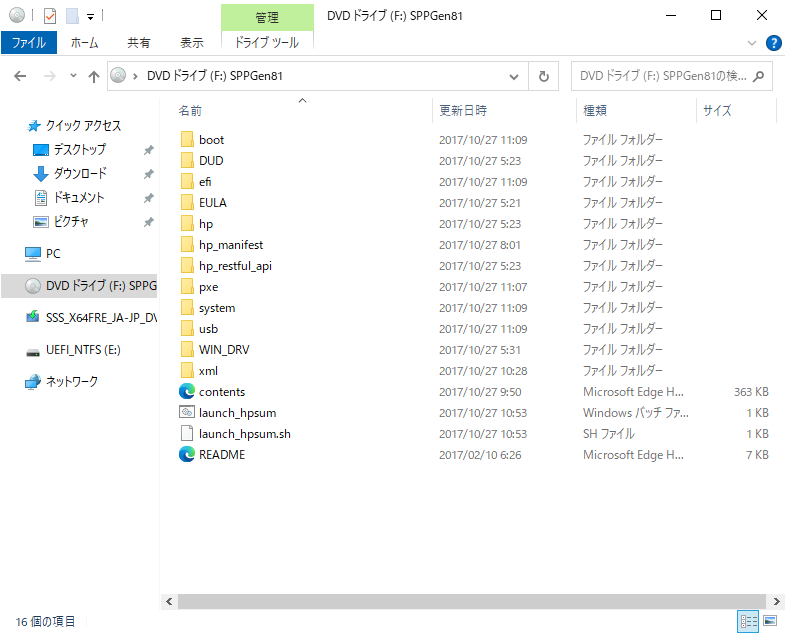Select the launch_hpsum batch file icon

click(186, 412)
